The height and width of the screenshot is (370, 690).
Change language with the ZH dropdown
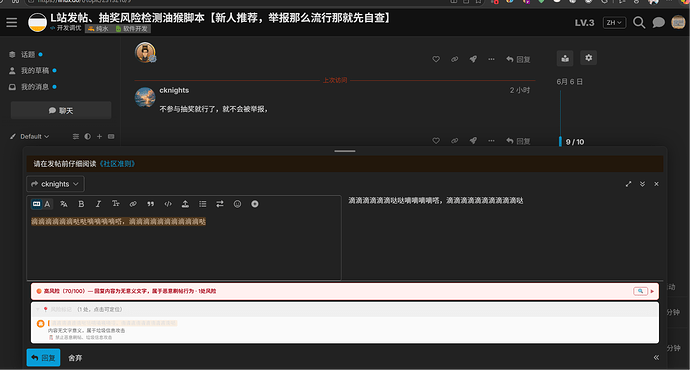(614, 22)
